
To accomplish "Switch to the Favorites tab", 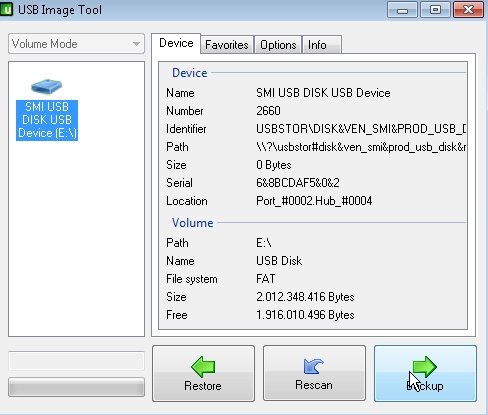I will click(x=227, y=45).
